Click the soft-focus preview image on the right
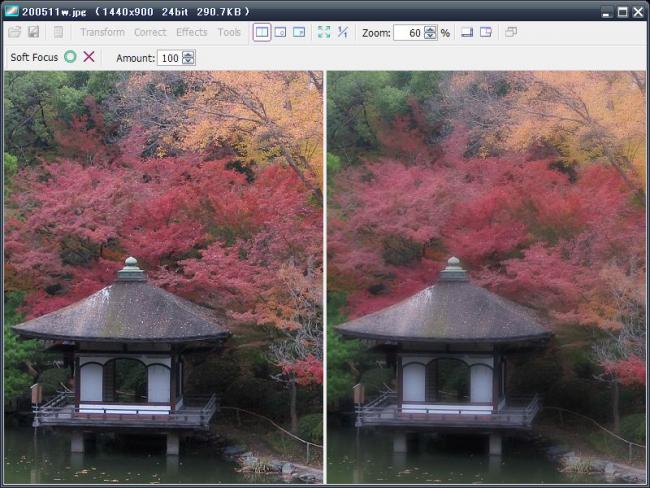Screen dimensions: 650x488 coord(486,277)
